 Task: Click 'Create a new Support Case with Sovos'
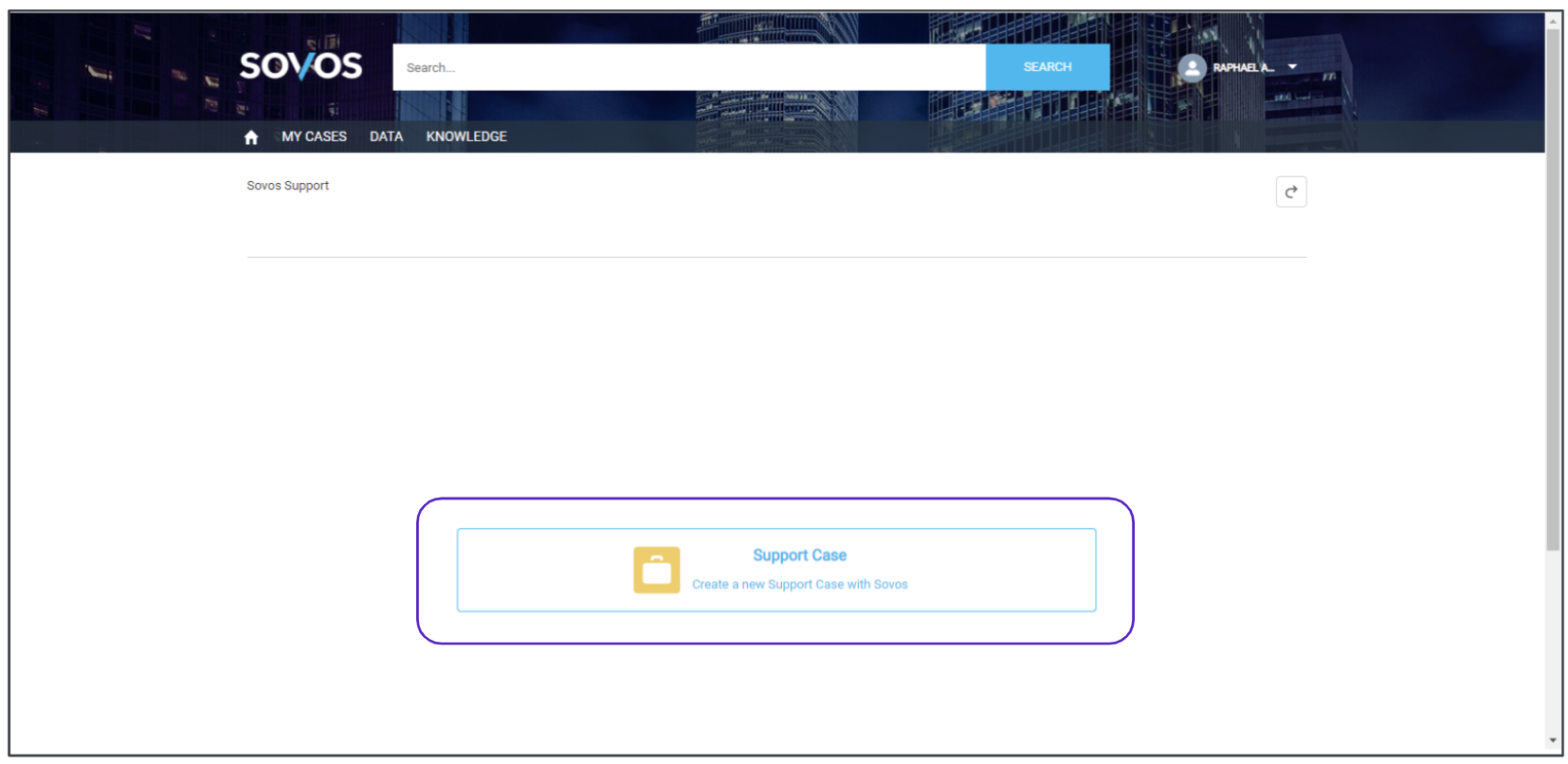coord(799,585)
